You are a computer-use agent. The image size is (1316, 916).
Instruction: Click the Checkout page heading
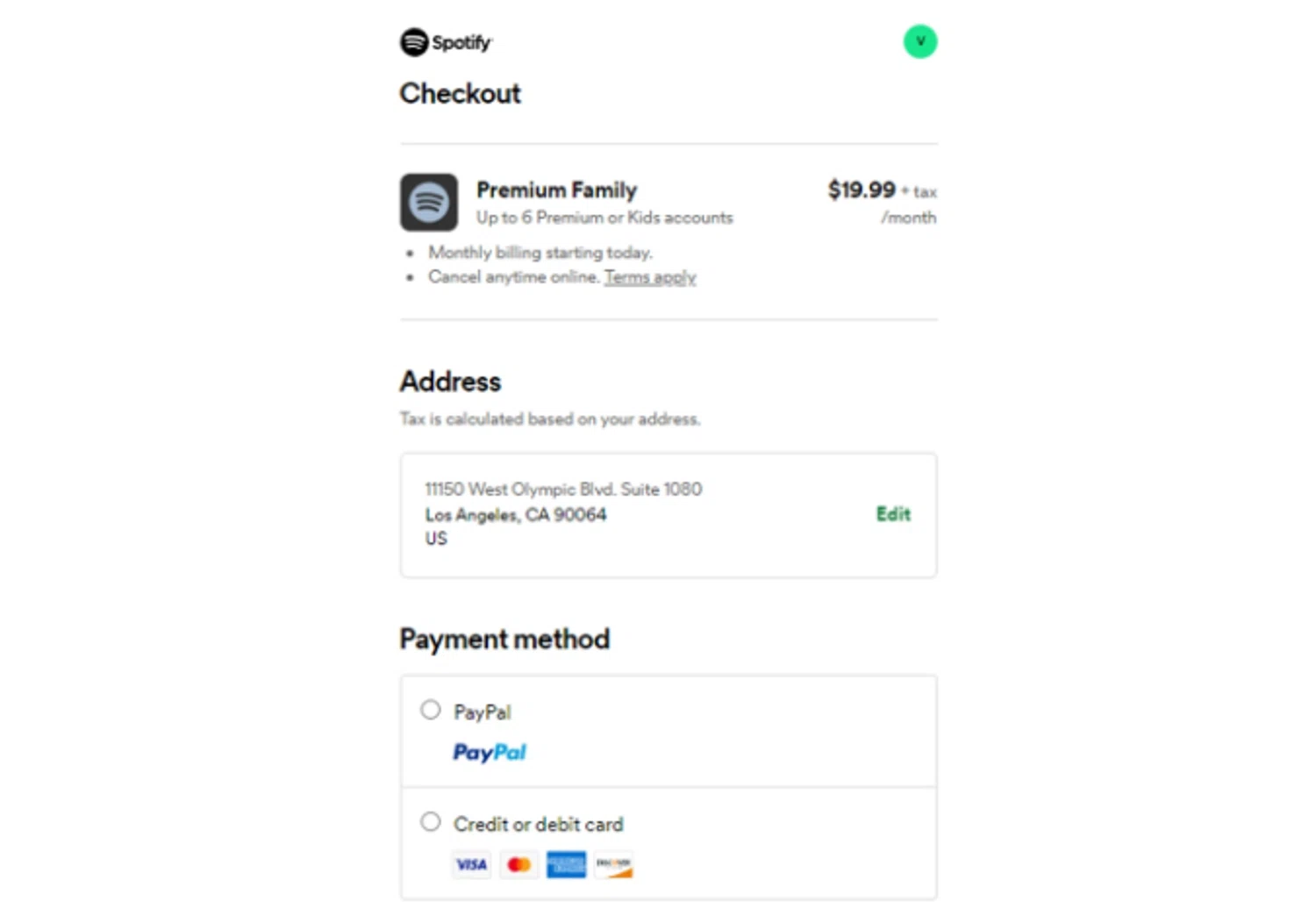click(460, 93)
